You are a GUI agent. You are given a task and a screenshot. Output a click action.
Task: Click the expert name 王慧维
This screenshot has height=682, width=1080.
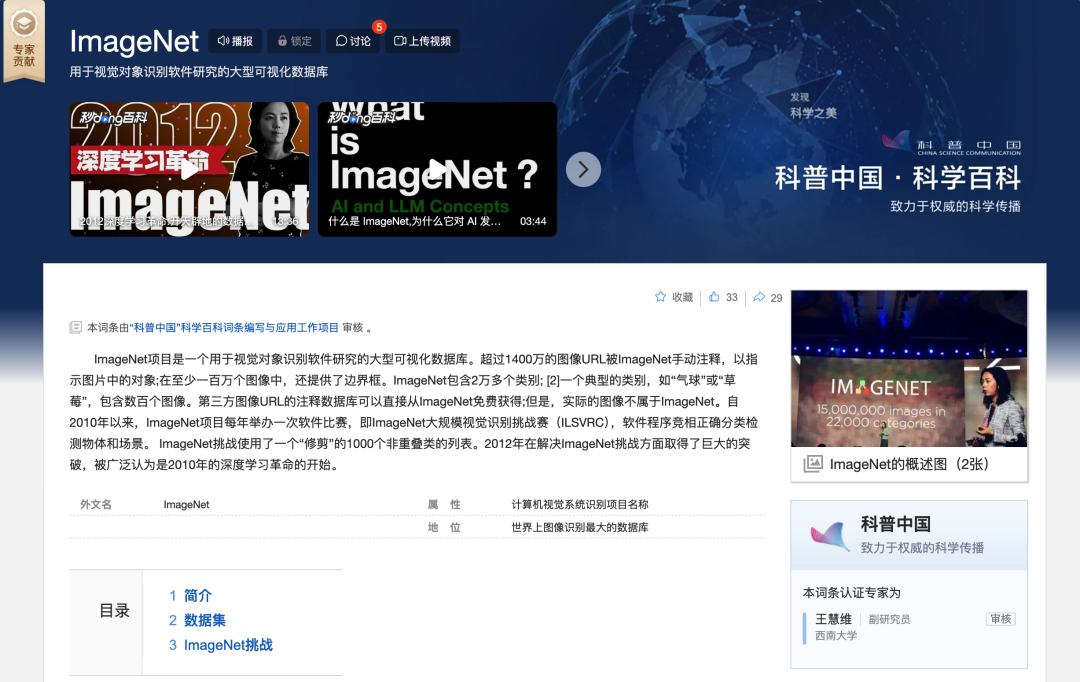coord(833,619)
